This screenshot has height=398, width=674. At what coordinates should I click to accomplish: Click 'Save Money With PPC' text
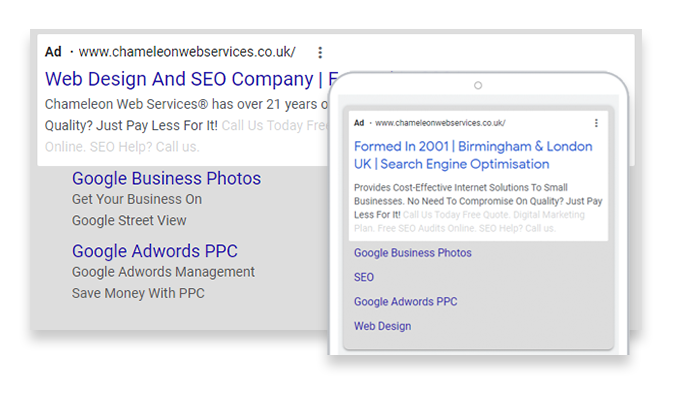[x=138, y=293]
